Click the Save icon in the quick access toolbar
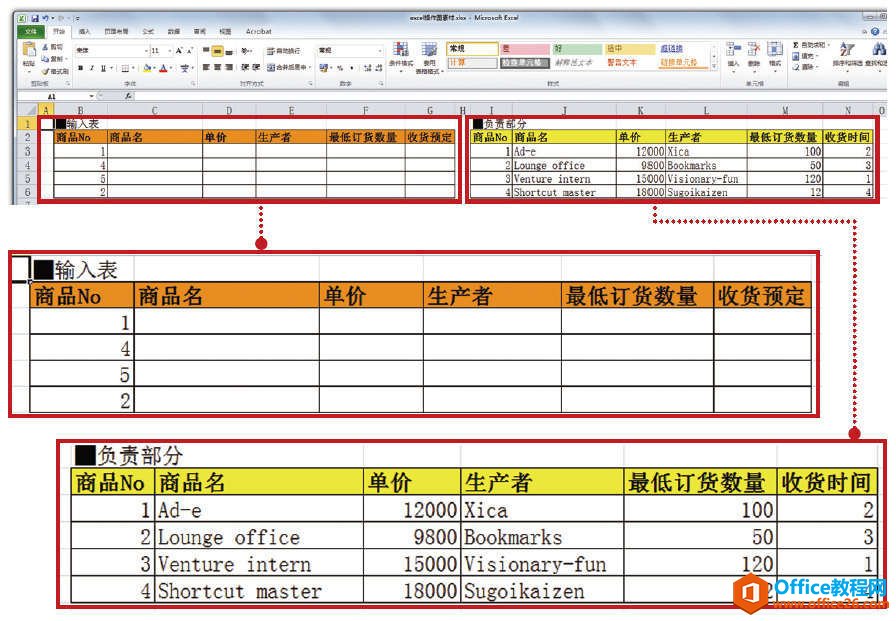The image size is (896, 621). click(x=35, y=18)
